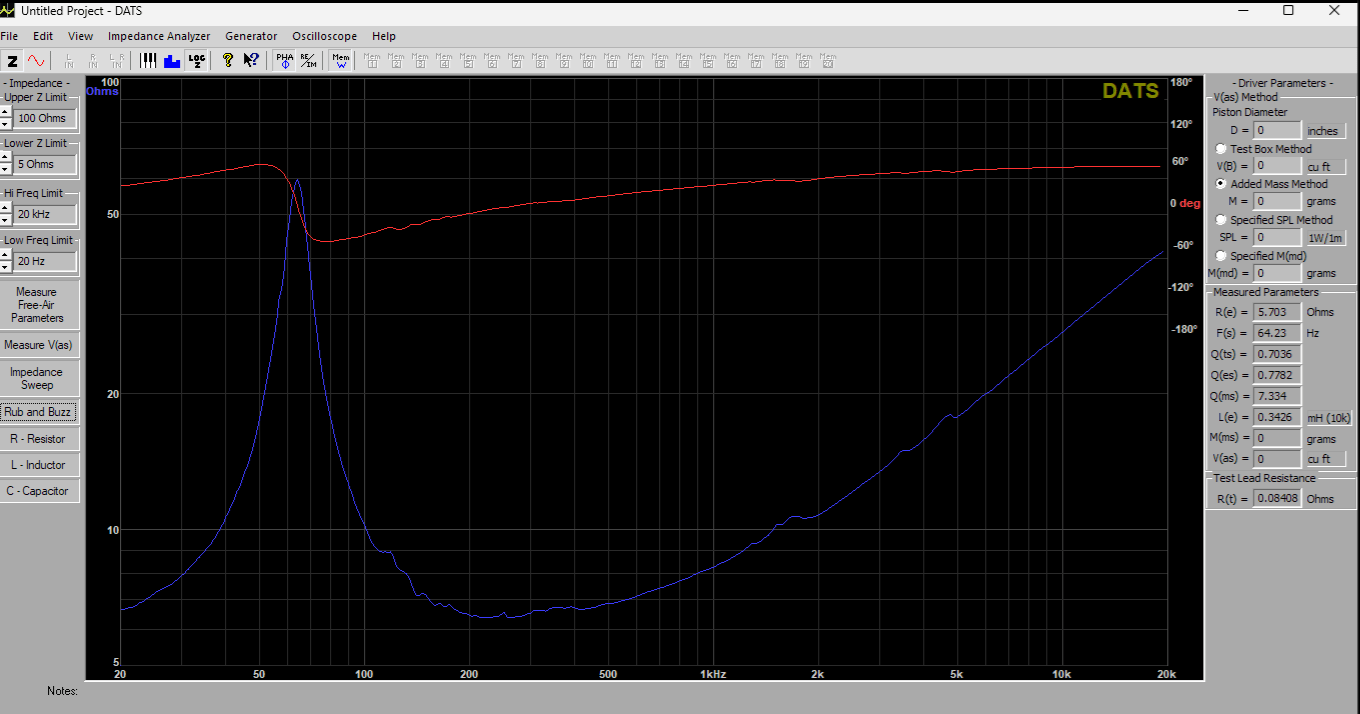Decrease Upper Z Limit with down arrow

pyautogui.click(x=5, y=123)
